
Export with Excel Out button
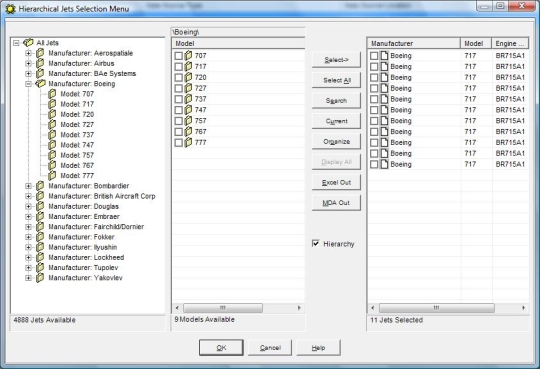click(x=336, y=182)
